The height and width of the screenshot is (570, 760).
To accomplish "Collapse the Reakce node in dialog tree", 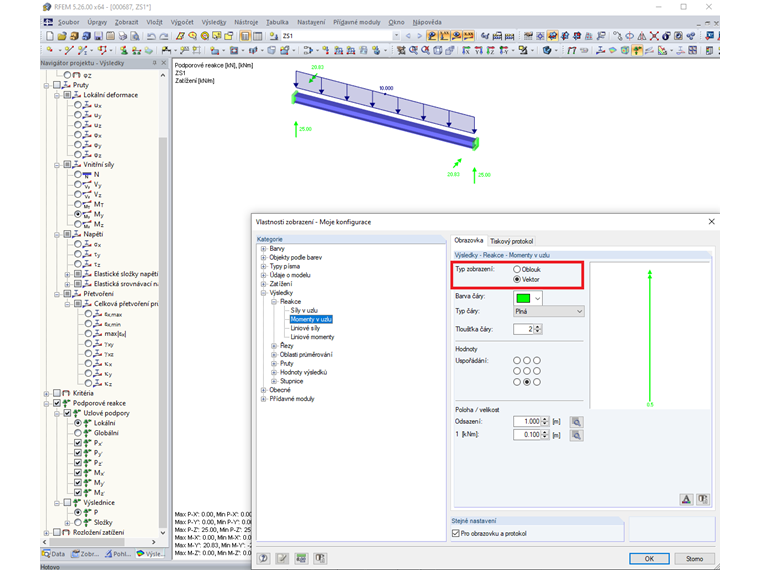I will [x=274, y=301].
